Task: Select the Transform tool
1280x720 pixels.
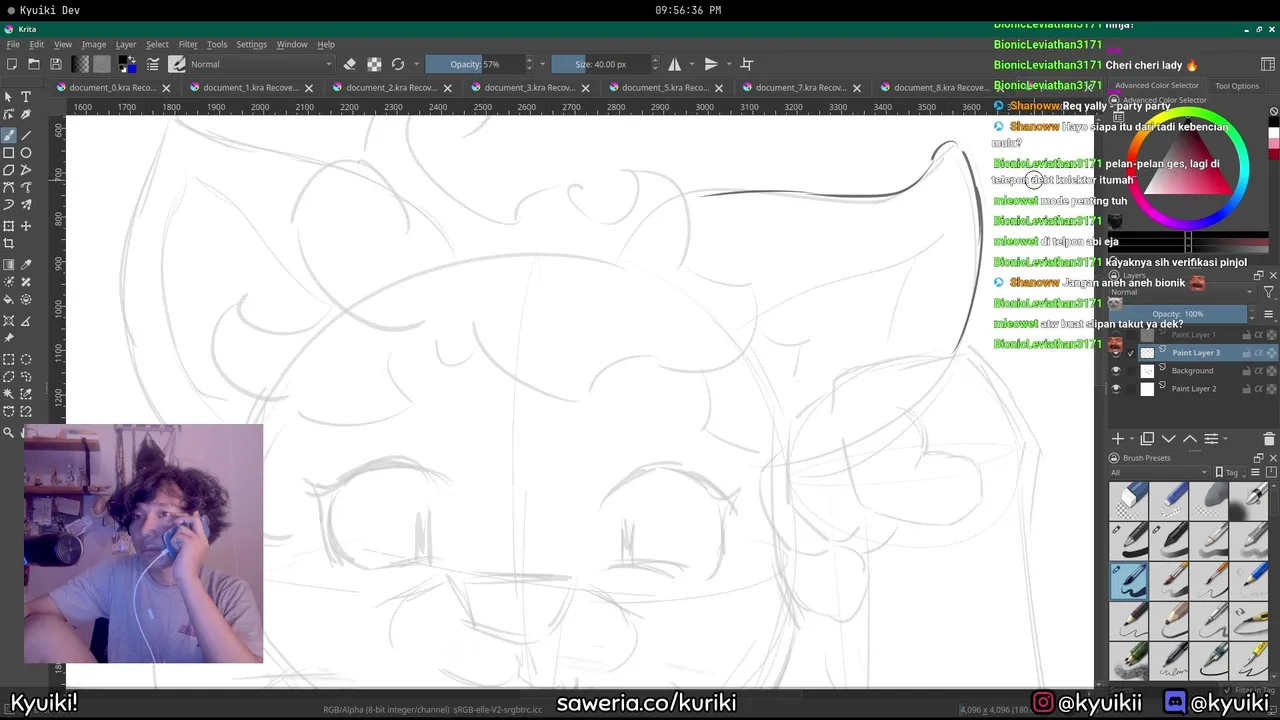Action: 9,226
